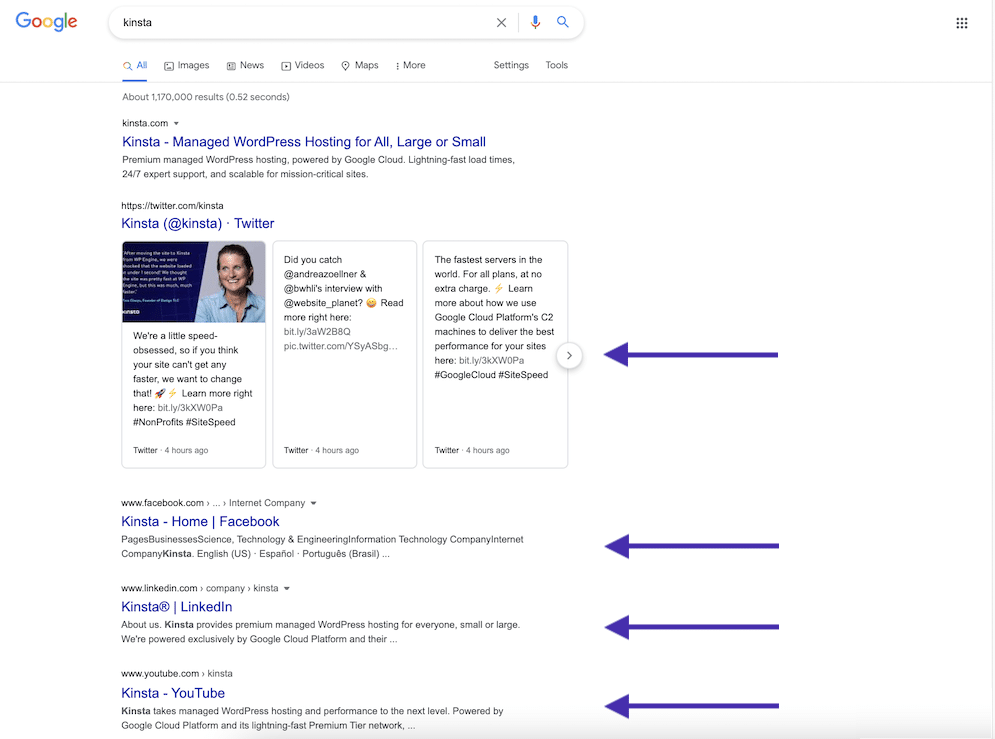Click inside the search input field
Screen dimensions: 995x739
(300, 22)
